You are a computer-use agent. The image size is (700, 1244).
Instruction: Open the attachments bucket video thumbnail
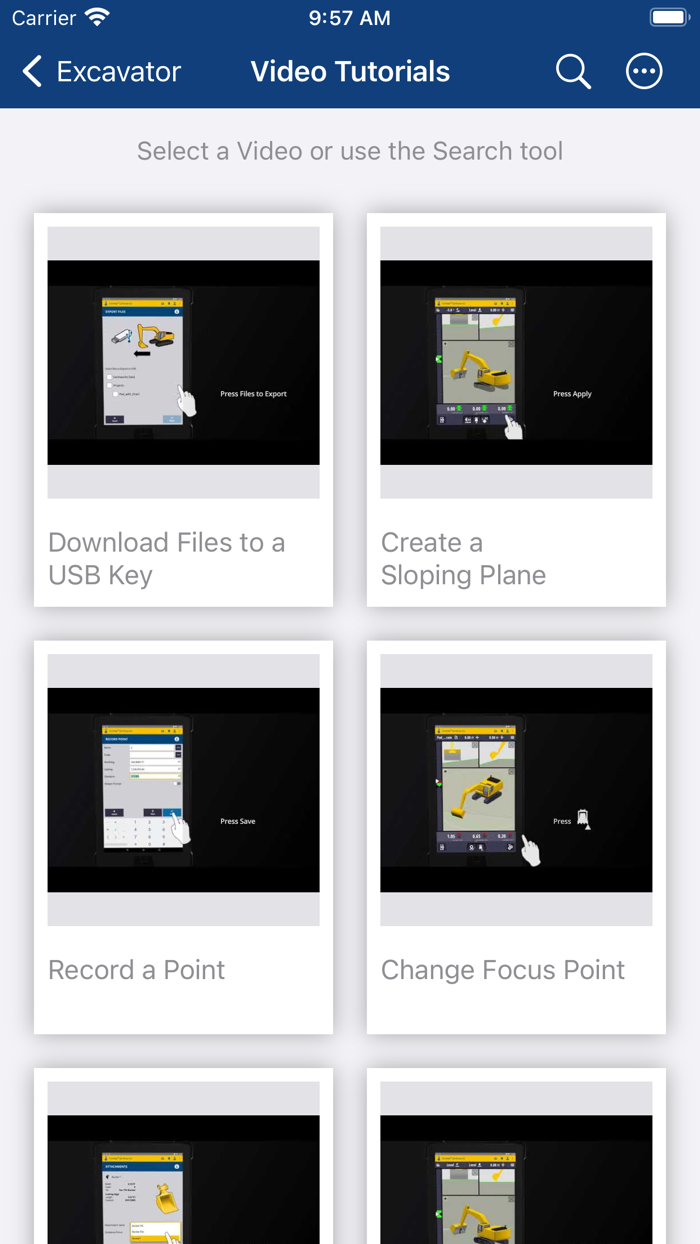184,1163
